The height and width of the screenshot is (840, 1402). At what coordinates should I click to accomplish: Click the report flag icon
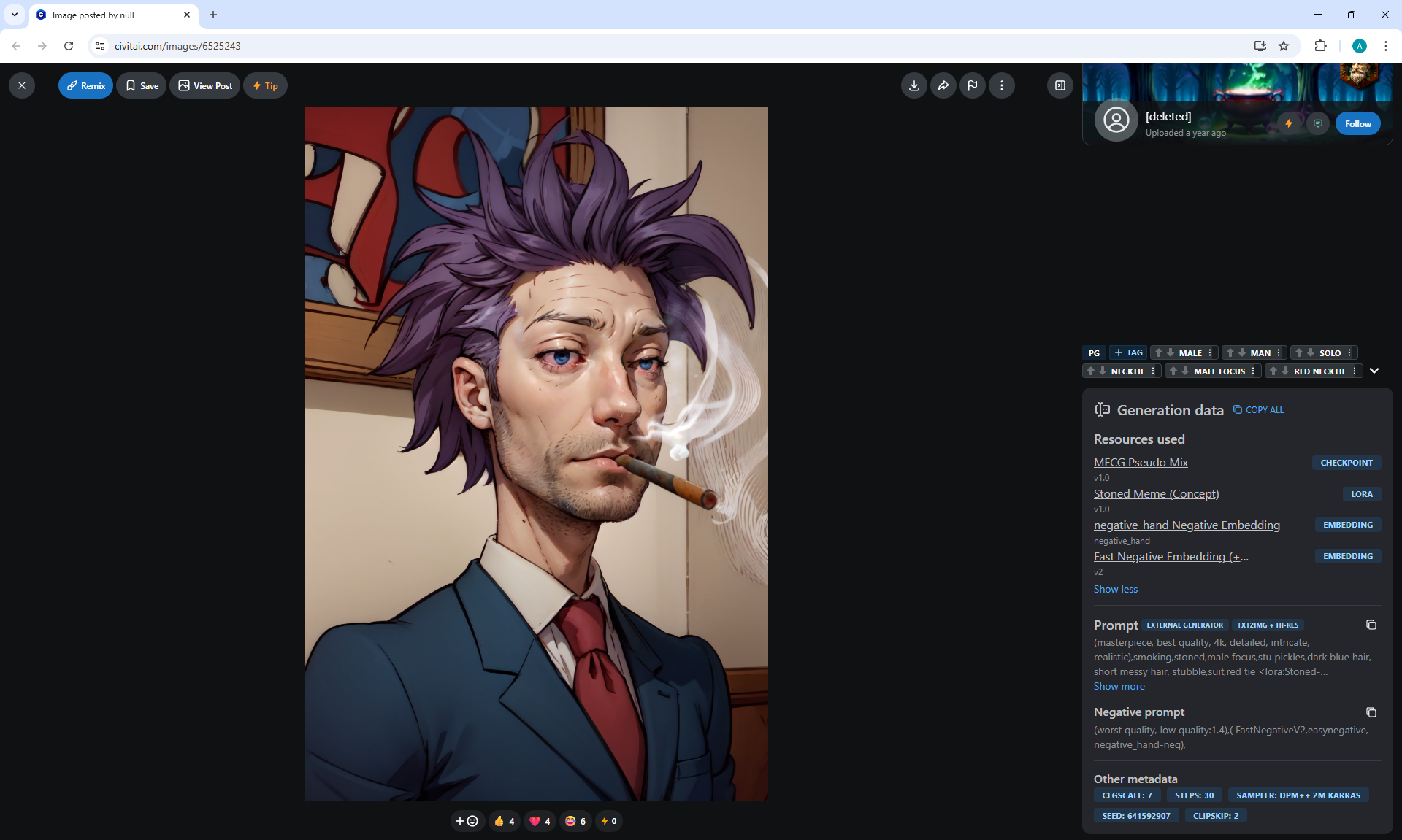972,86
